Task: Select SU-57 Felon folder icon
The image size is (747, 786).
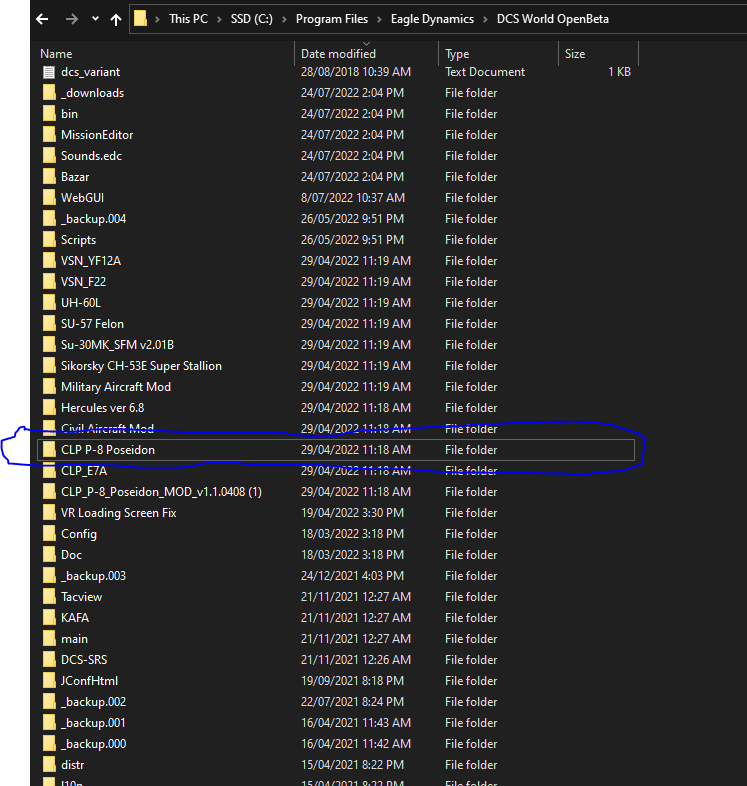Action: (x=49, y=324)
